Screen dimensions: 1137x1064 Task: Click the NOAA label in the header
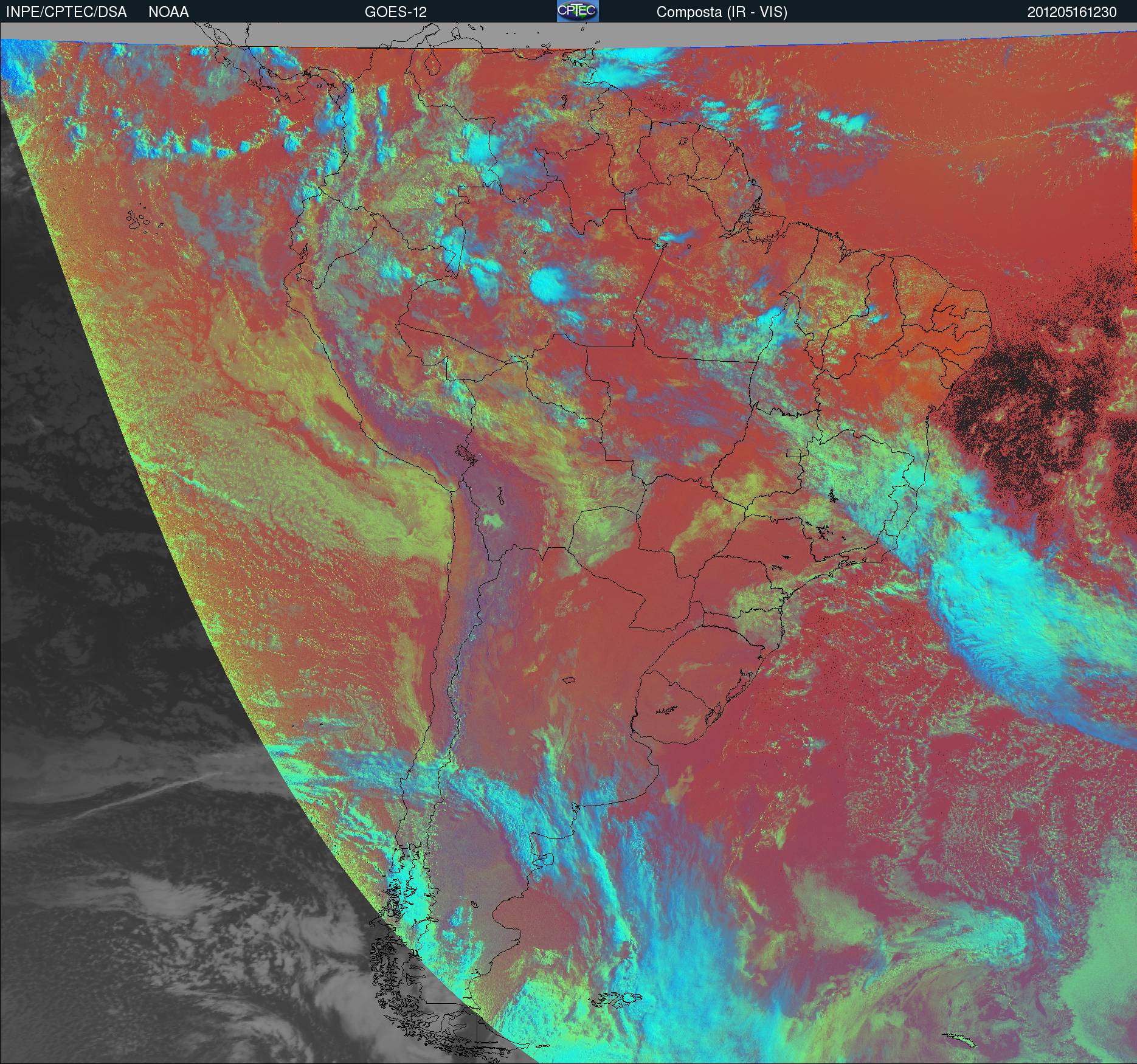coord(168,12)
